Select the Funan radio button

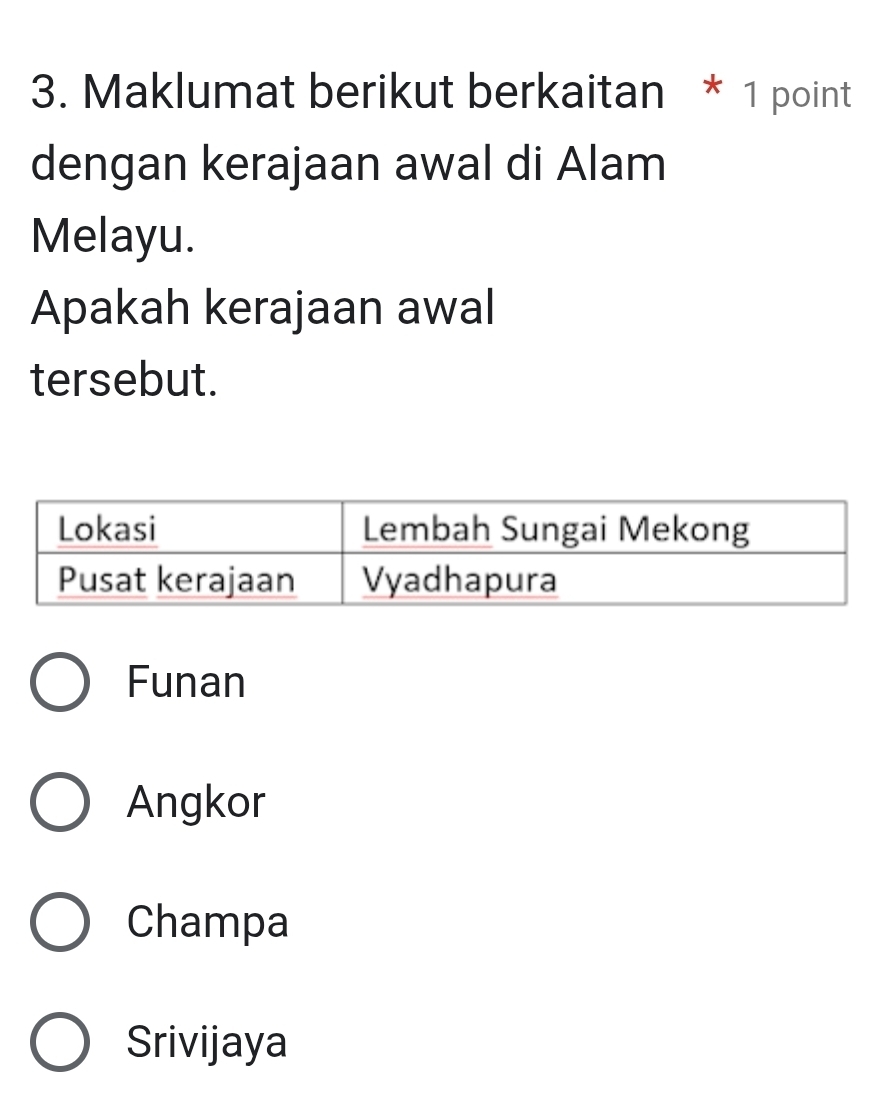[x=60, y=683]
